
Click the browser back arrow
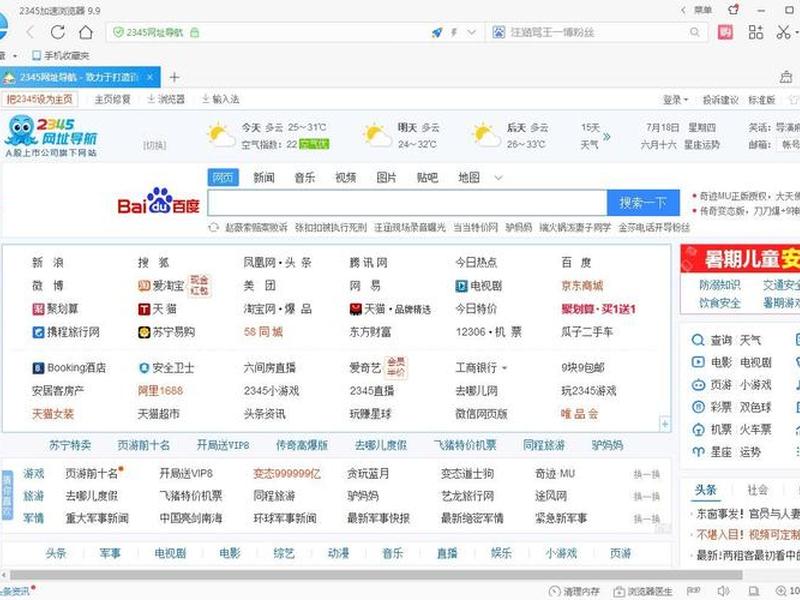click(30, 32)
